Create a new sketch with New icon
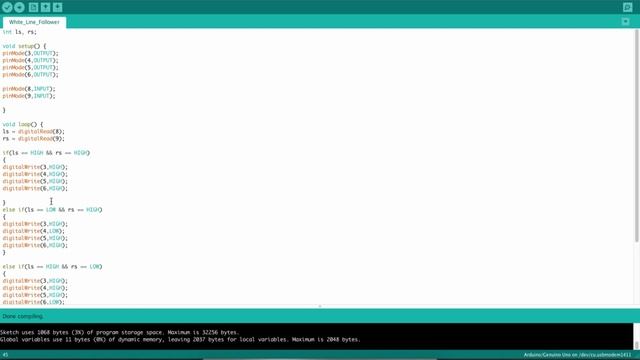 coord(33,7)
